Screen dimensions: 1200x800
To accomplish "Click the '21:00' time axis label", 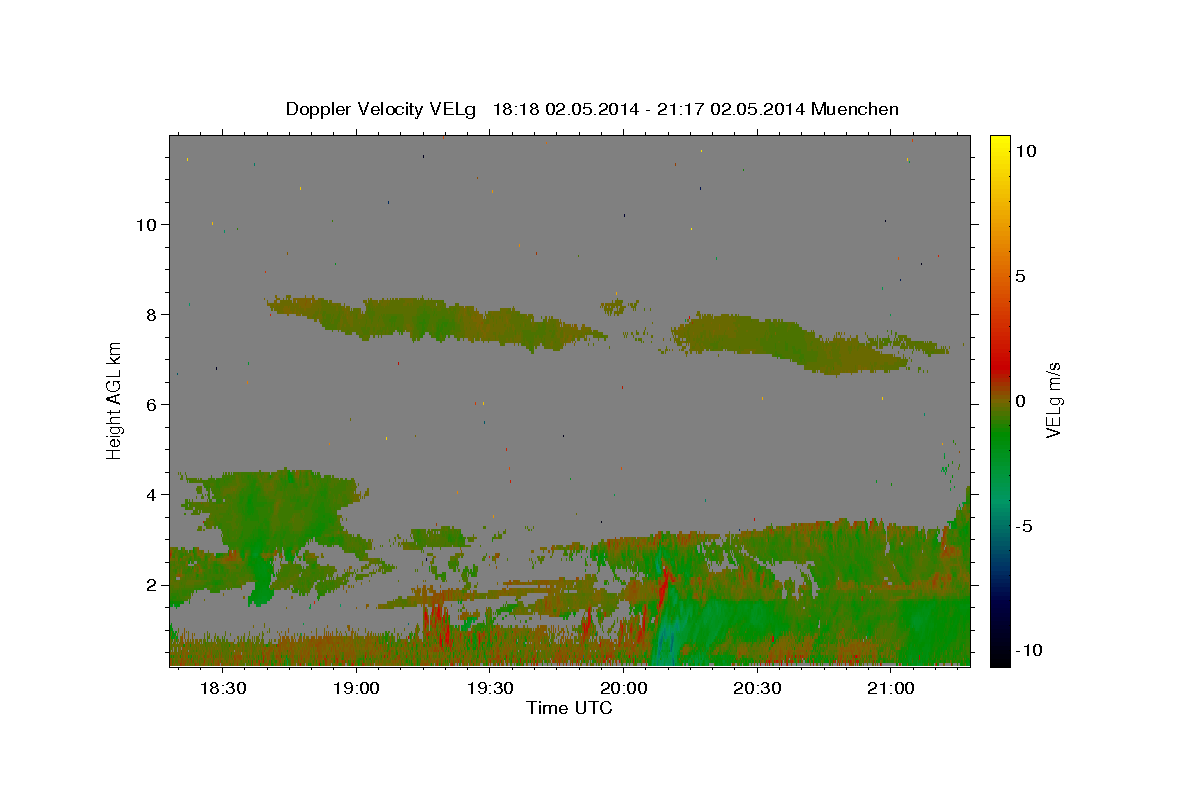I will click(891, 689).
